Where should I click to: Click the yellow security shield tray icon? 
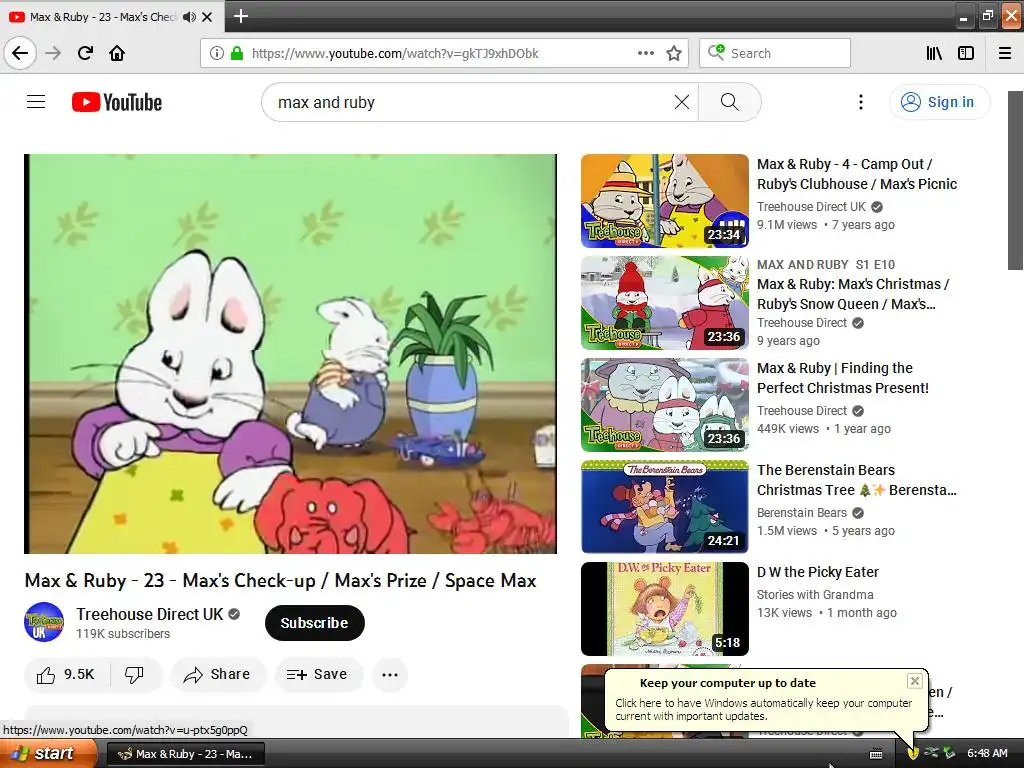coord(913,754)
